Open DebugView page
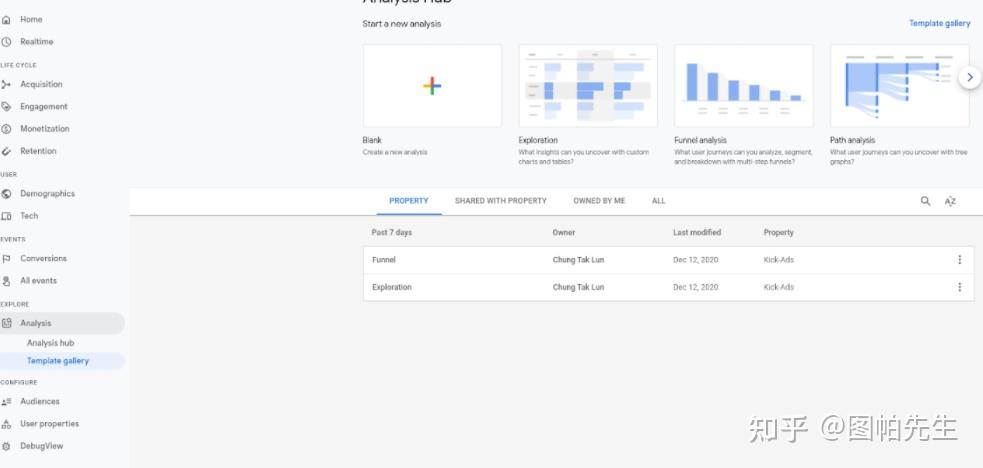 41,446
